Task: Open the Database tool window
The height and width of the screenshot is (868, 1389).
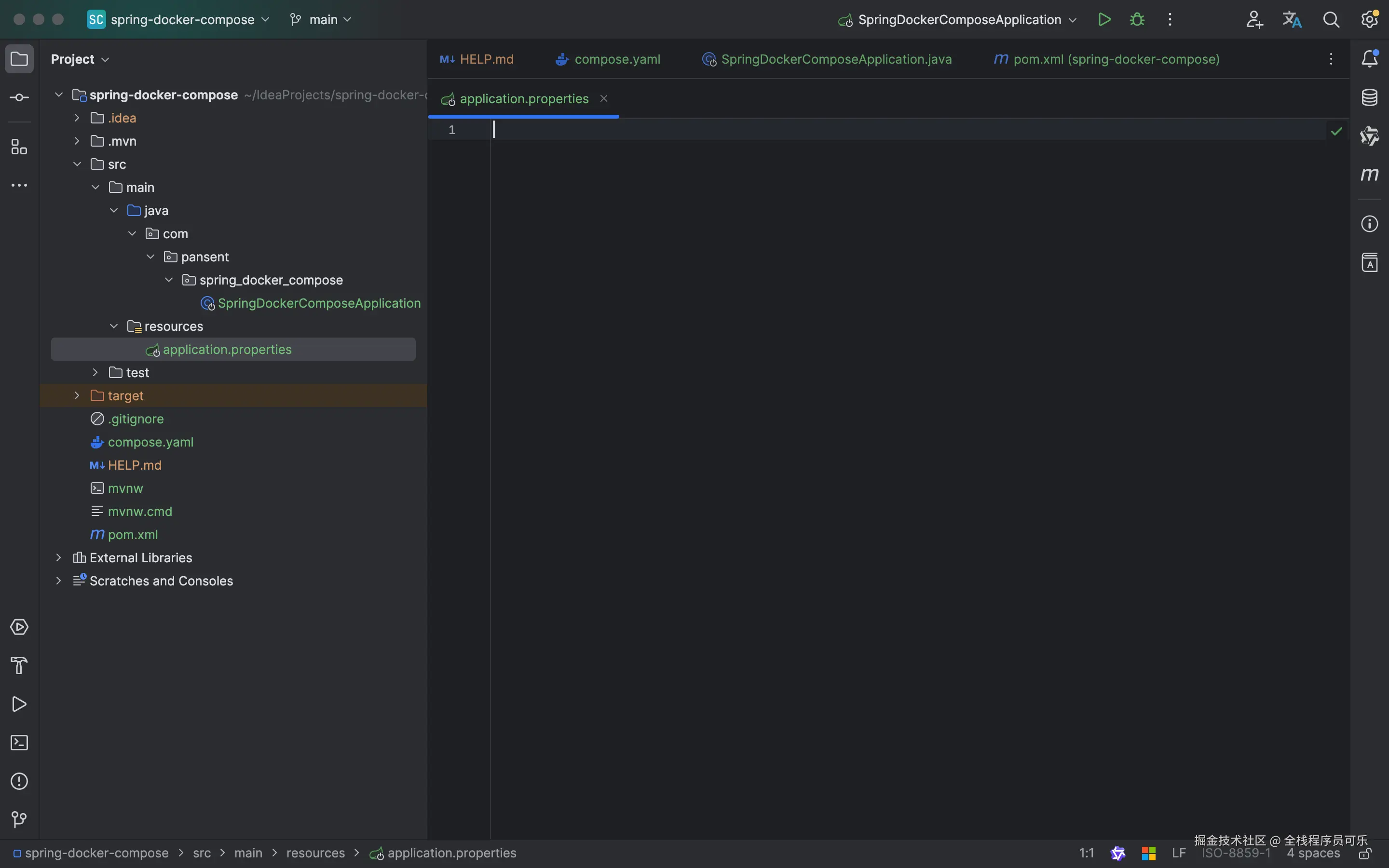Action: (x=1370, y=97)
